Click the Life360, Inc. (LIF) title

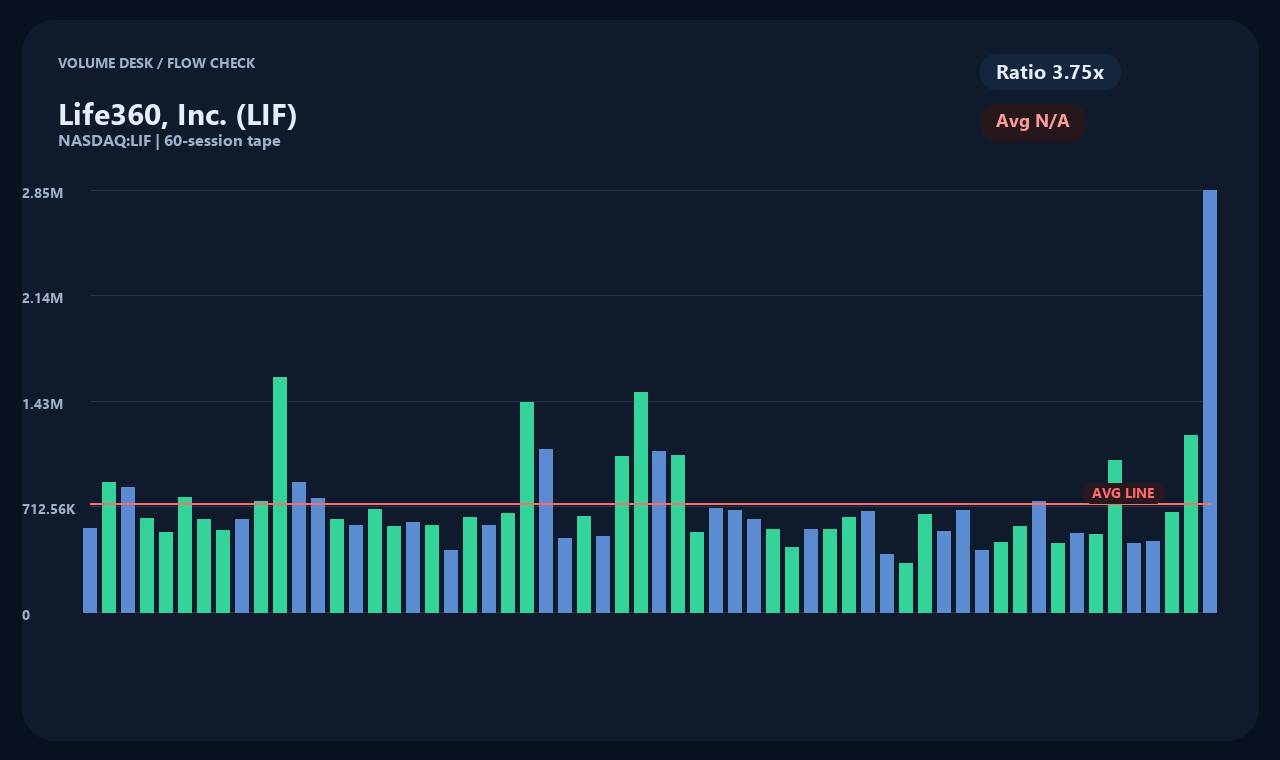click(x=178, y=115)
